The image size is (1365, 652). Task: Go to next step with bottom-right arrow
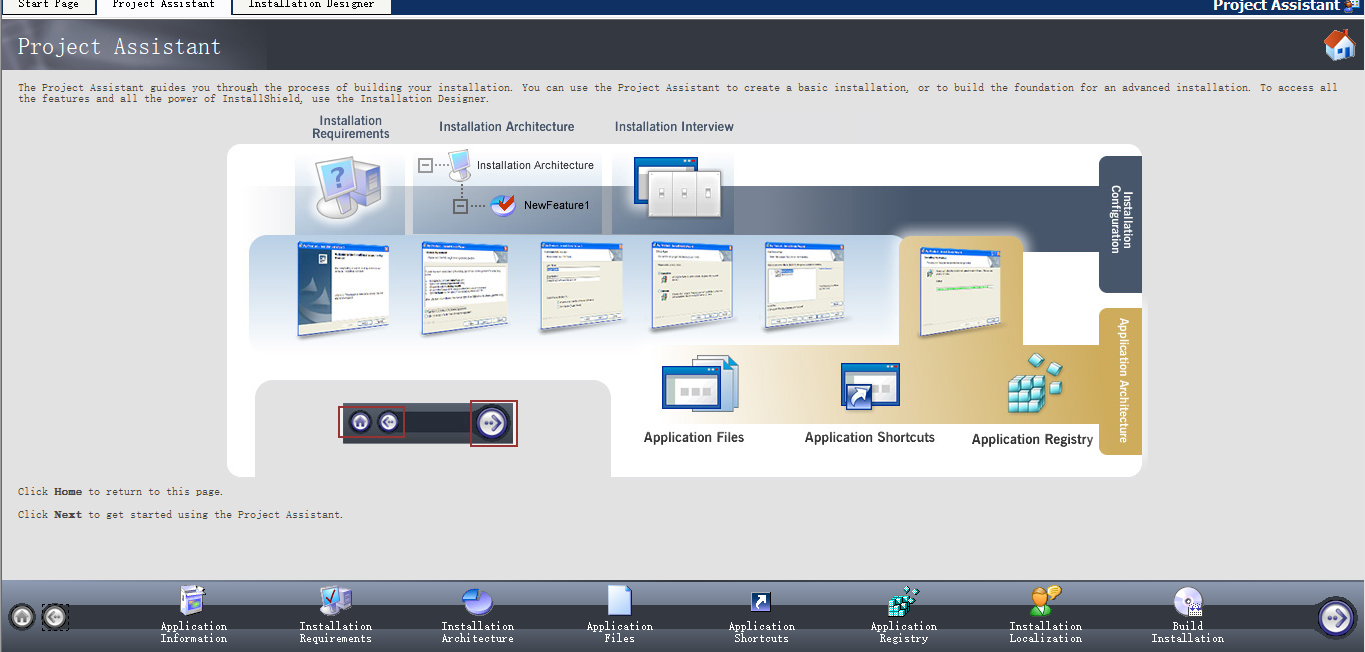1336,618
